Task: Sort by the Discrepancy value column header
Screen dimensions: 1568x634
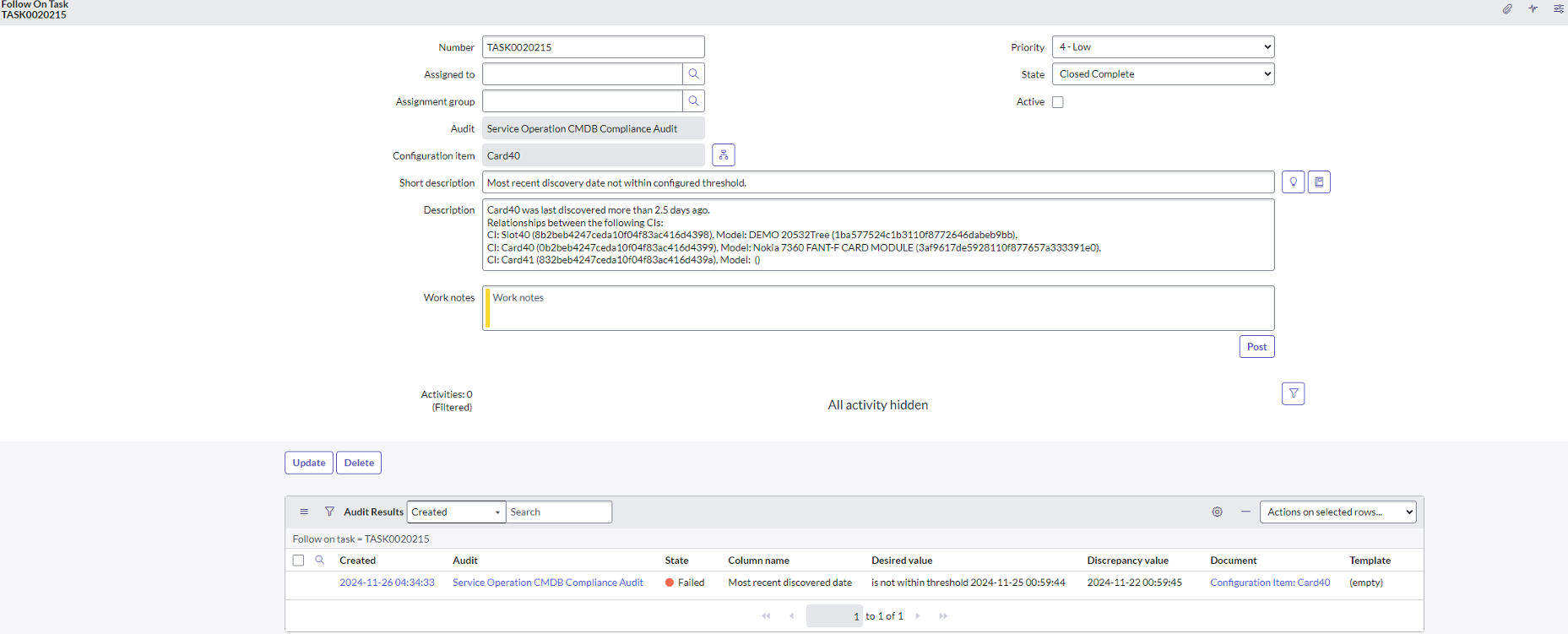Action: click(x=1127, y=561)
